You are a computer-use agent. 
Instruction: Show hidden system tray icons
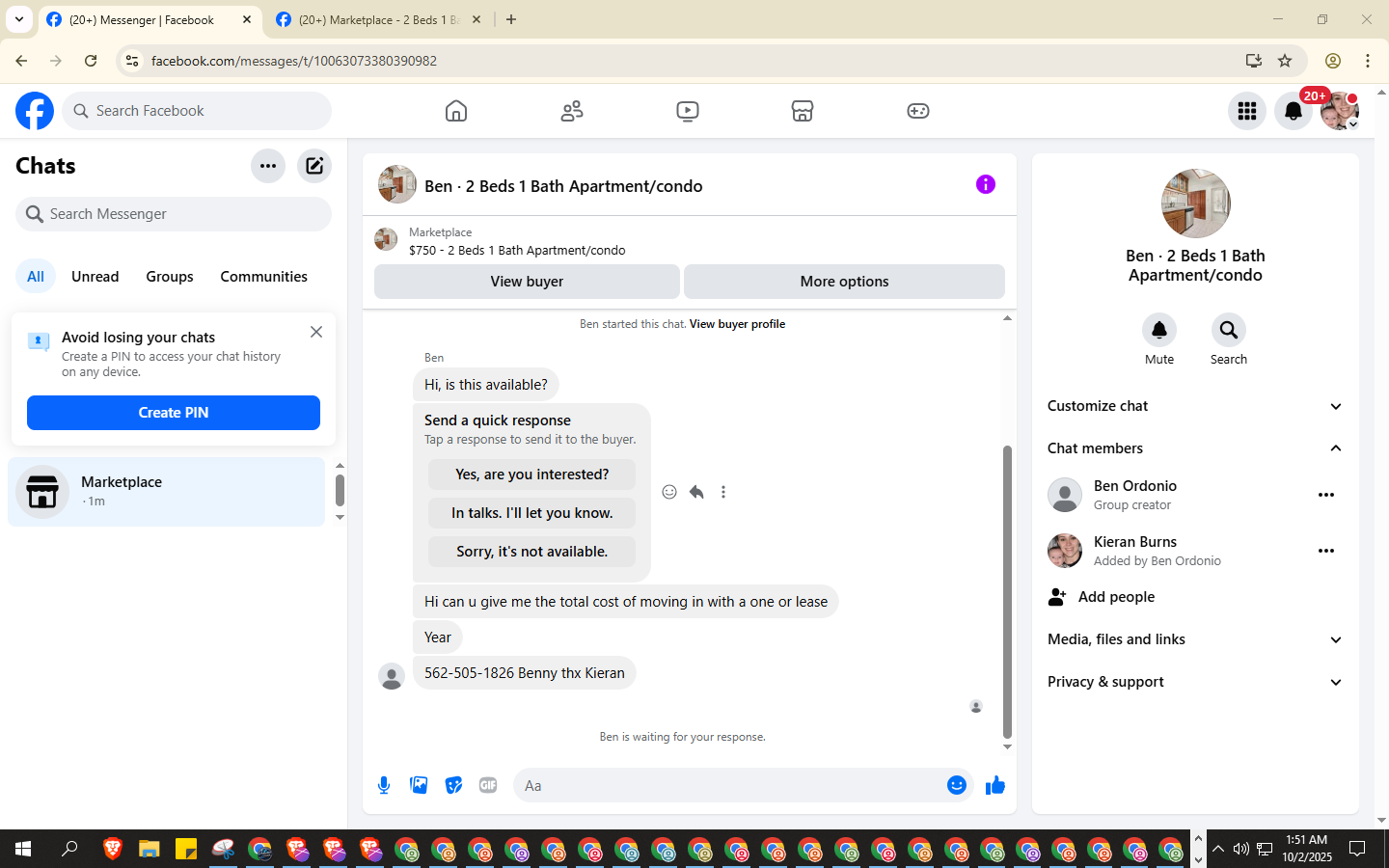[1218, 849]
